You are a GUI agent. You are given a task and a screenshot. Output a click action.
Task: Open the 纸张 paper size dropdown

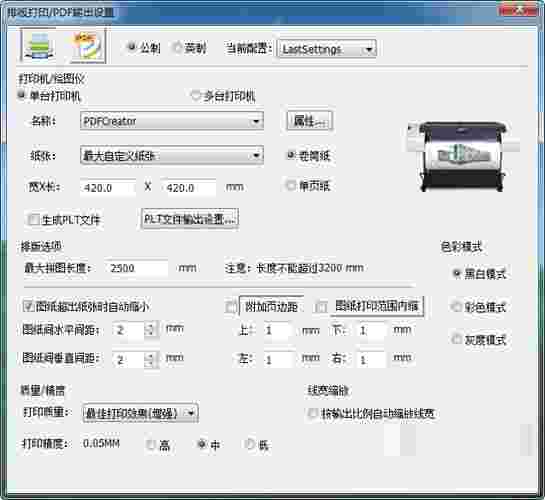172,156
